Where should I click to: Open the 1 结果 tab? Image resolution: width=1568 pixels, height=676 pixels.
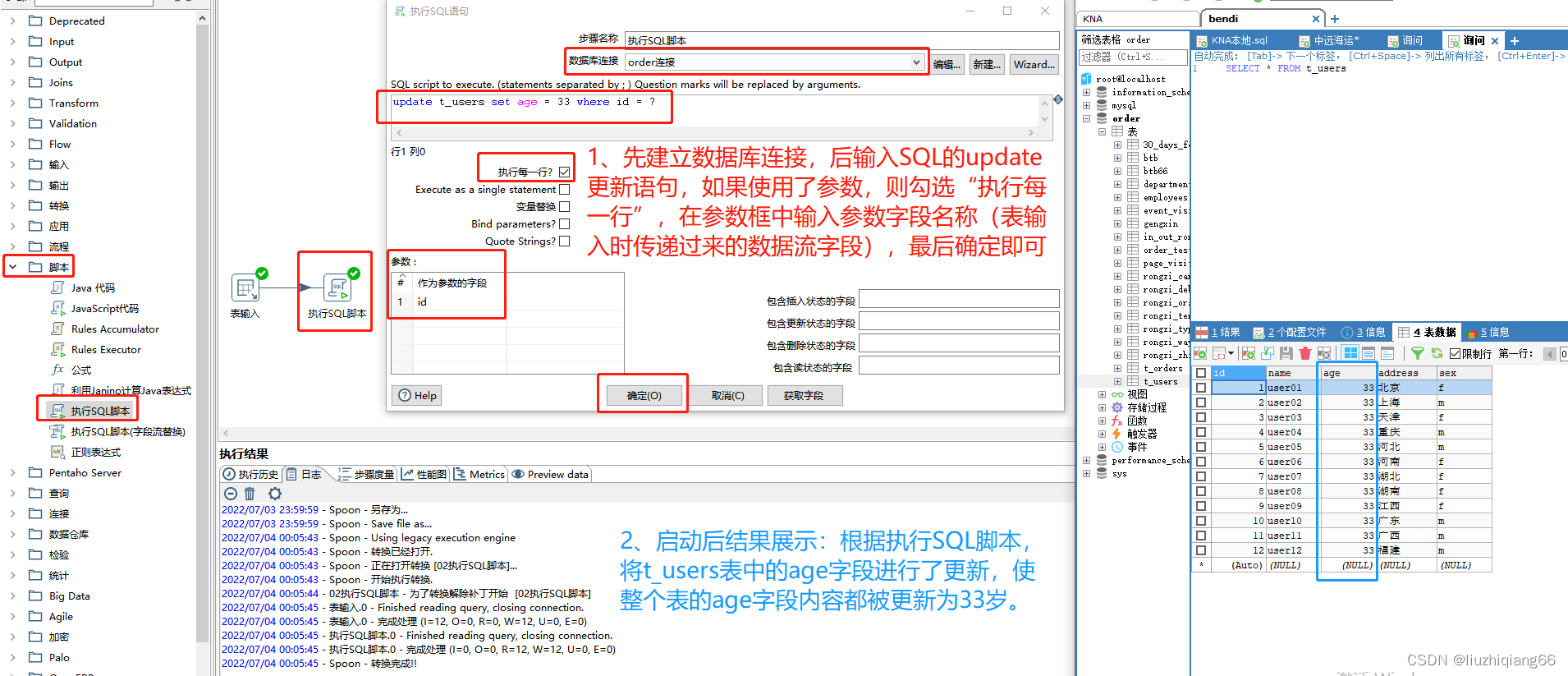coord(1218,332)
